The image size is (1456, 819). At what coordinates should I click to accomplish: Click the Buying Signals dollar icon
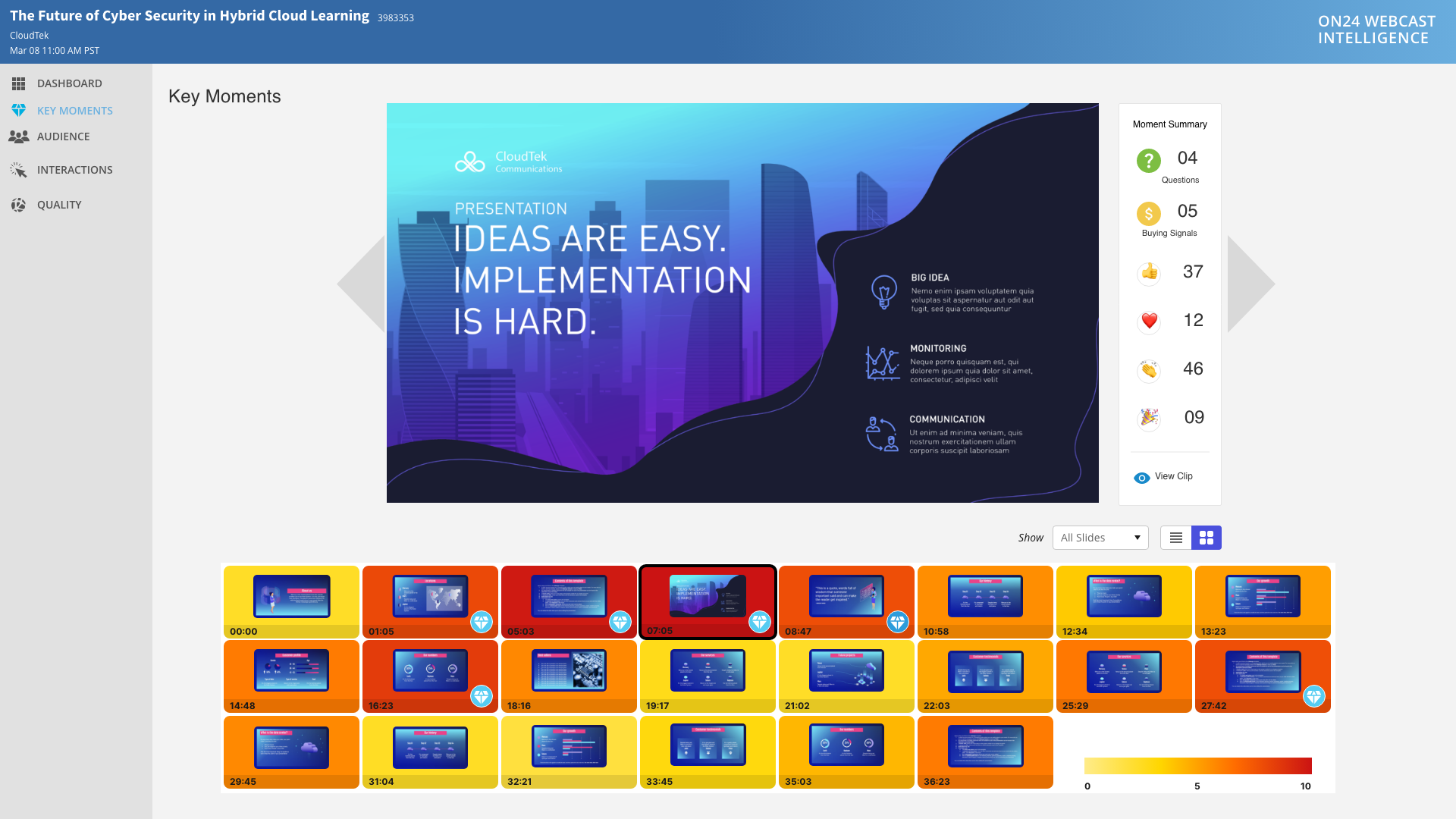pyautogui.click(x=1149, y=214)
